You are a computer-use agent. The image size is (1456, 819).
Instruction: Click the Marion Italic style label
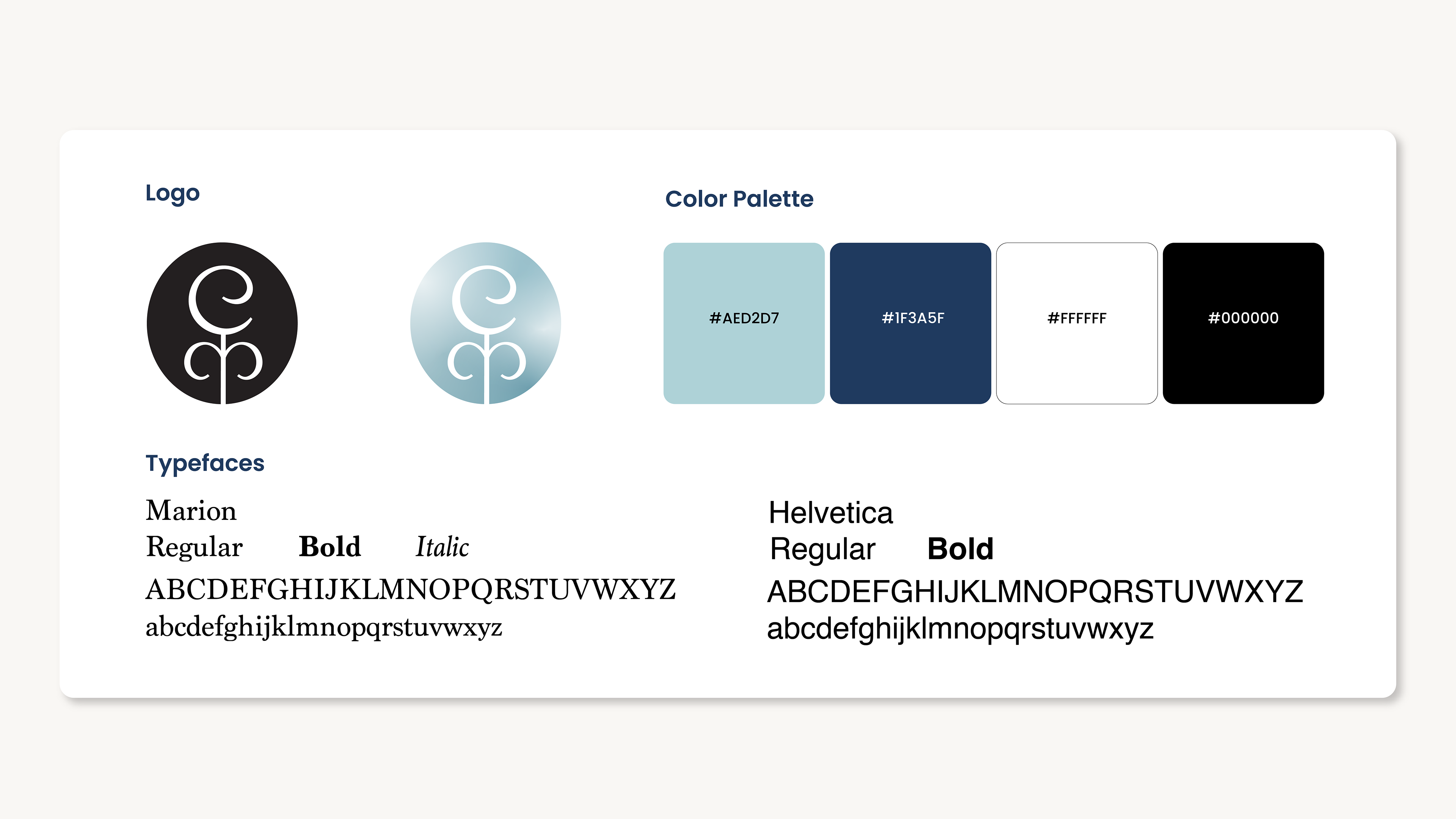[x=442, y=546]
